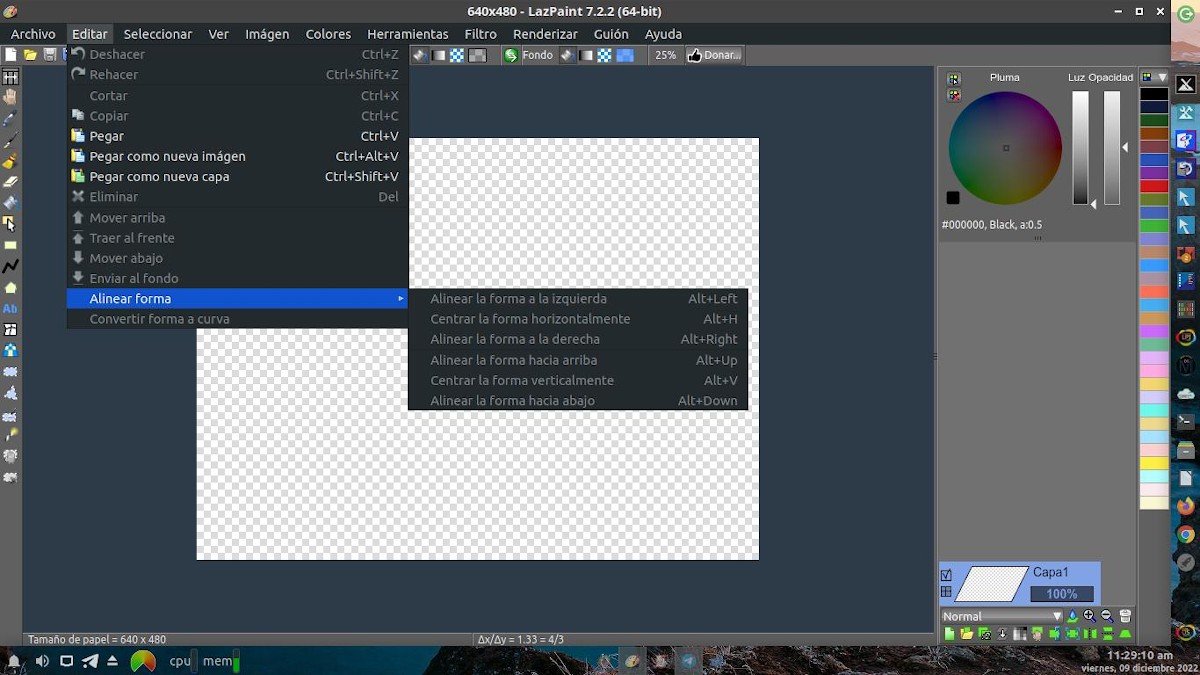Screen dimensions: 1200x675
Task: Open Firefox from the right dock
Action: (x=1185, y=507)
